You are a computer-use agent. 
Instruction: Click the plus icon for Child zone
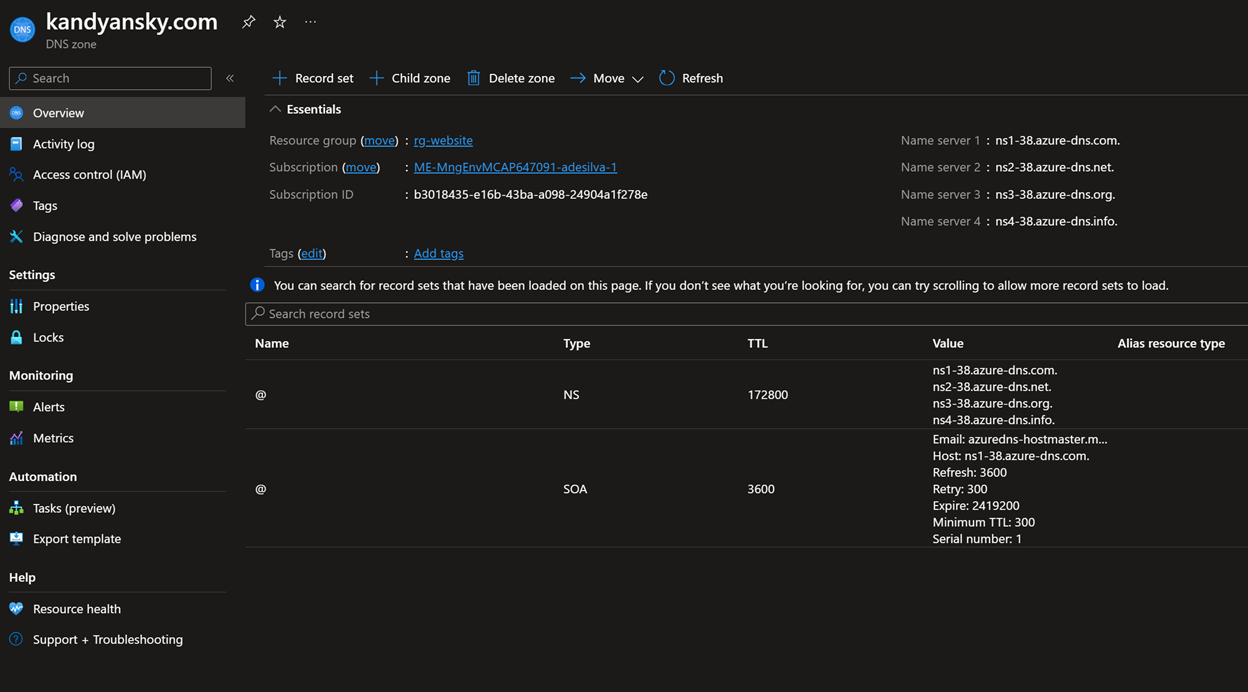376,78
